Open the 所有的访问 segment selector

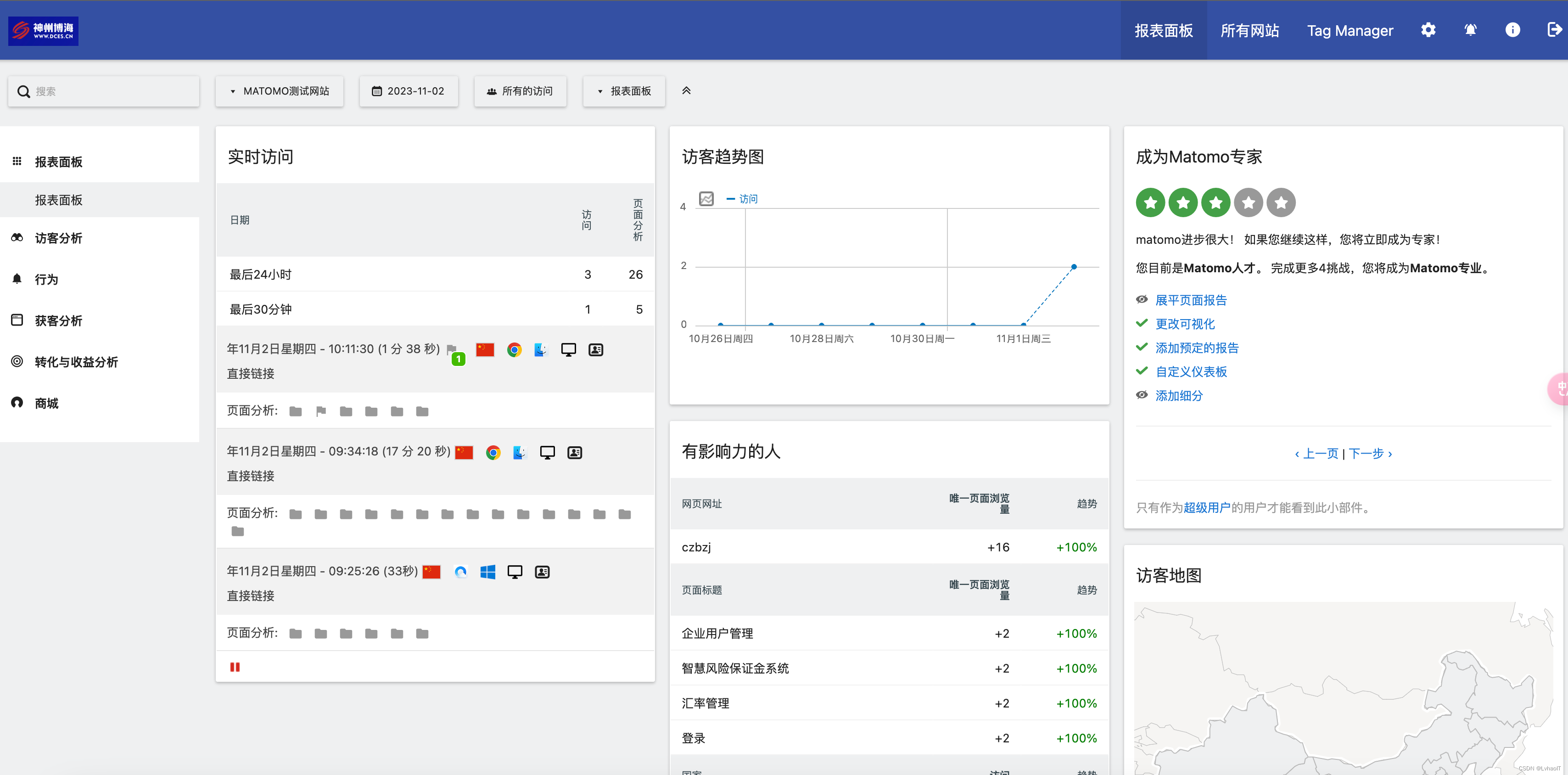coord(520,91)
